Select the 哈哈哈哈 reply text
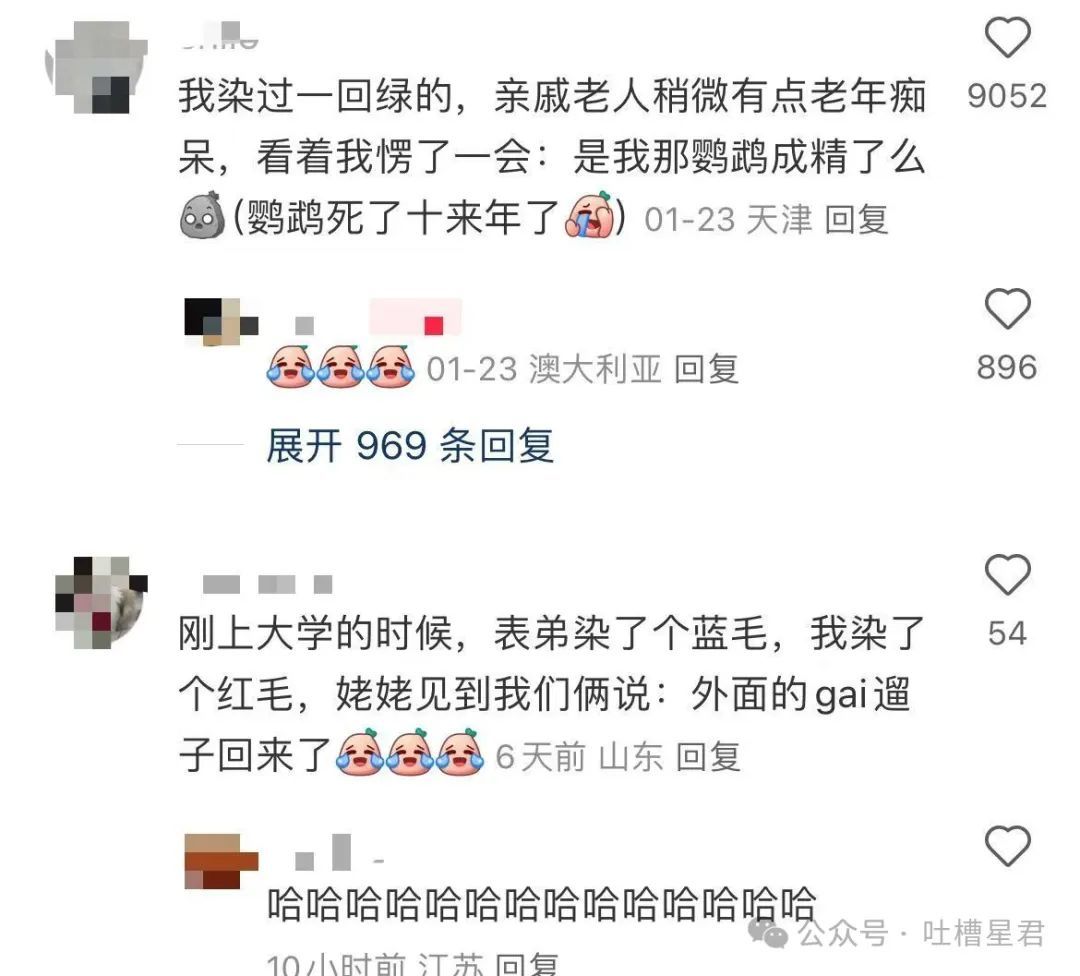The width and height of the screenshot is (1080, 976). pos(541,905)
